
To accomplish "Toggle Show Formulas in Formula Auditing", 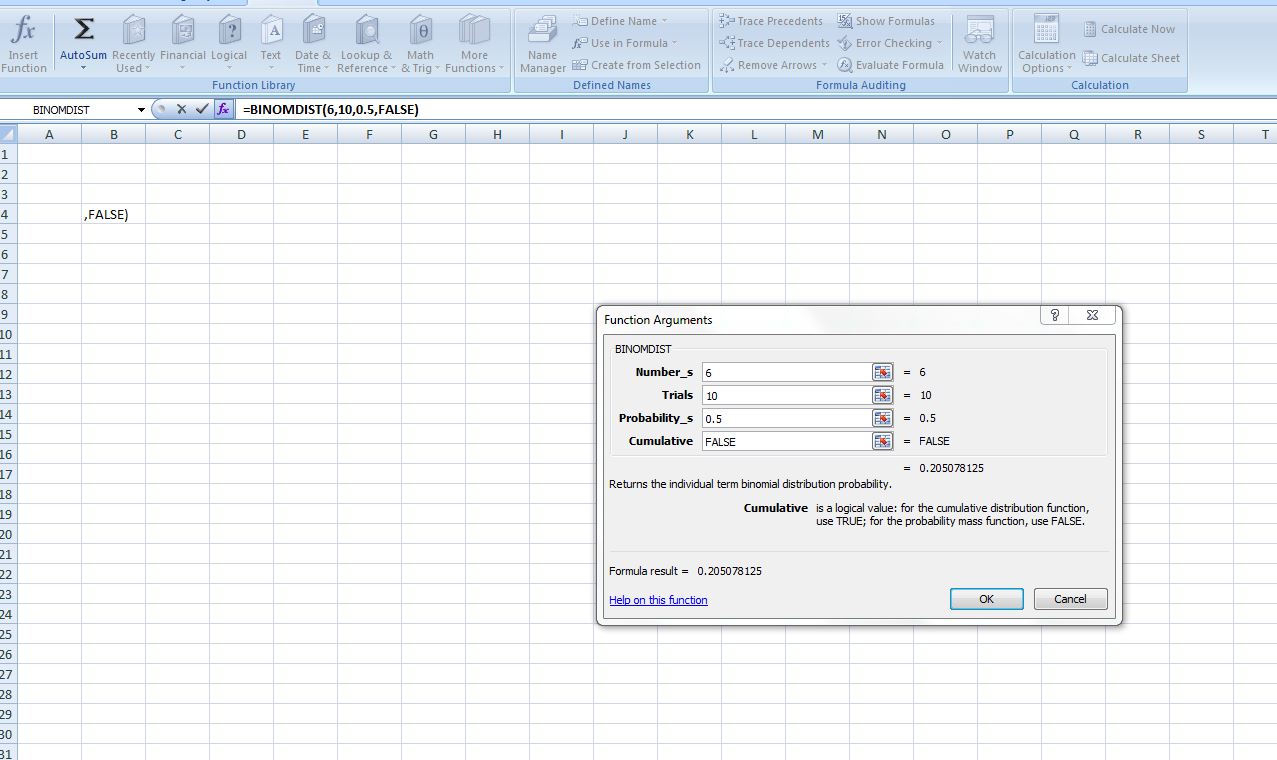I will click(x=886, y=21).
